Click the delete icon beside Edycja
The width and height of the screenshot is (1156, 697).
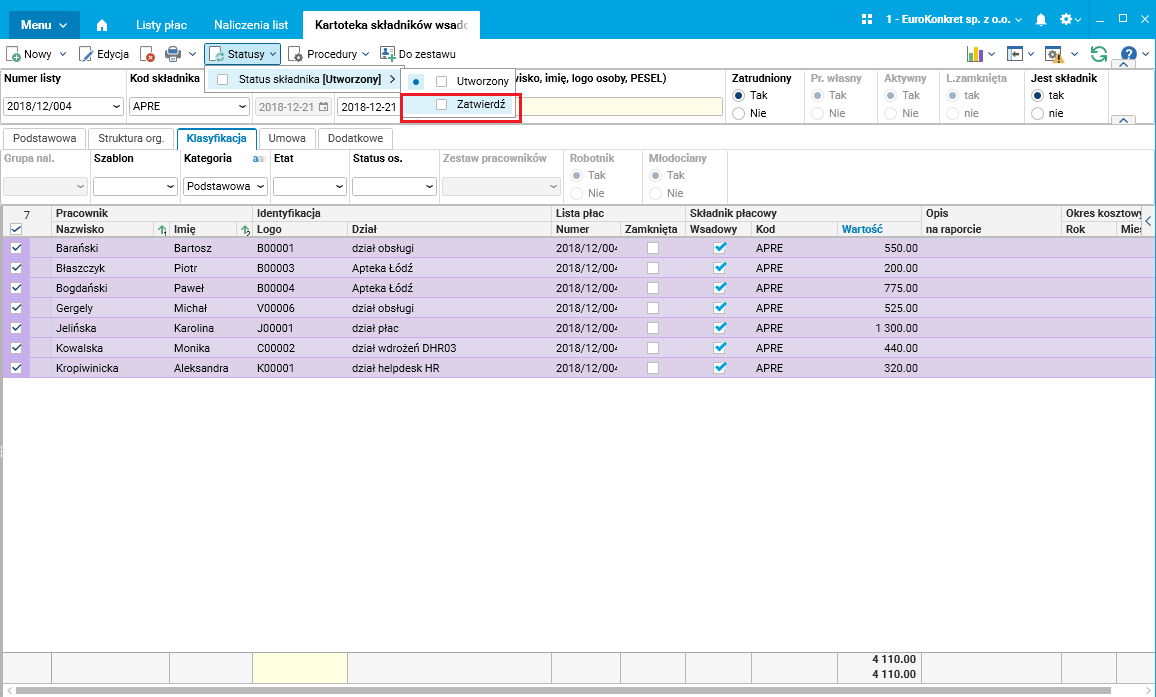pos(147,54)
